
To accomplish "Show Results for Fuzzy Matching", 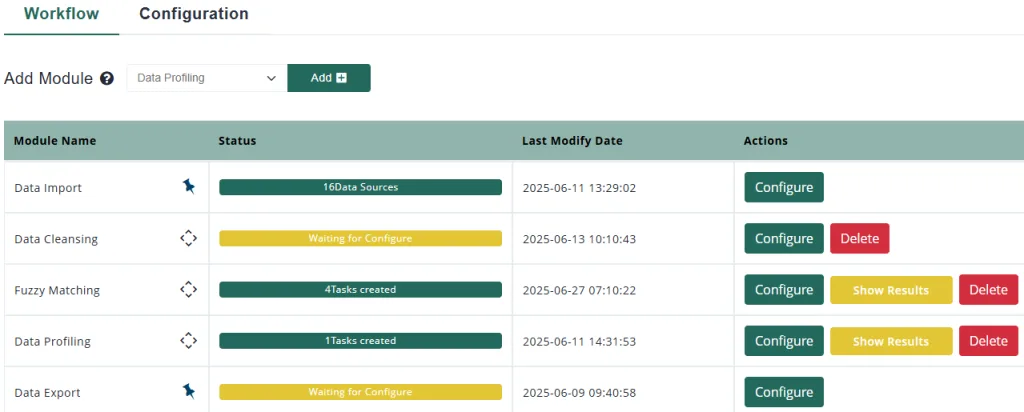I will point(890,290).
